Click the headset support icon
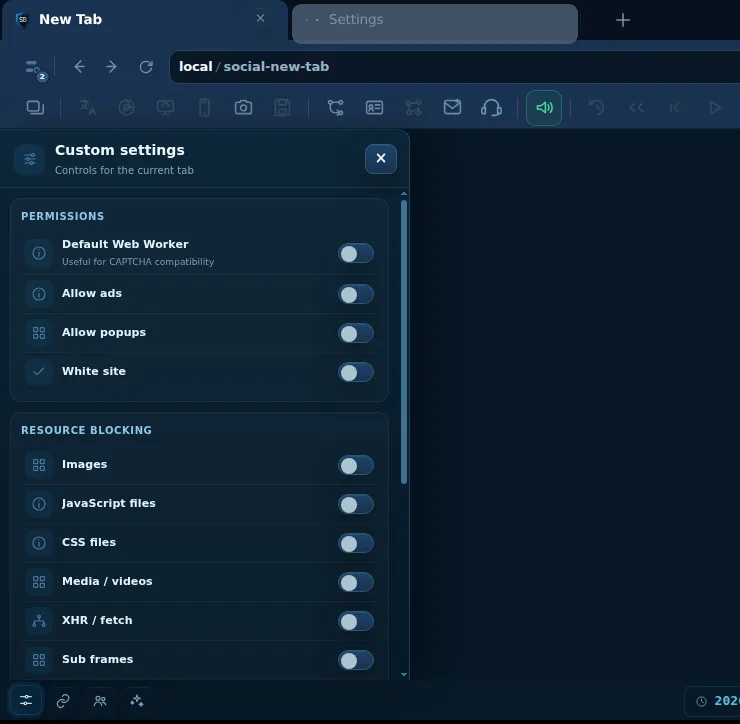Screen dimensions: 740x724 coord(491,108)
